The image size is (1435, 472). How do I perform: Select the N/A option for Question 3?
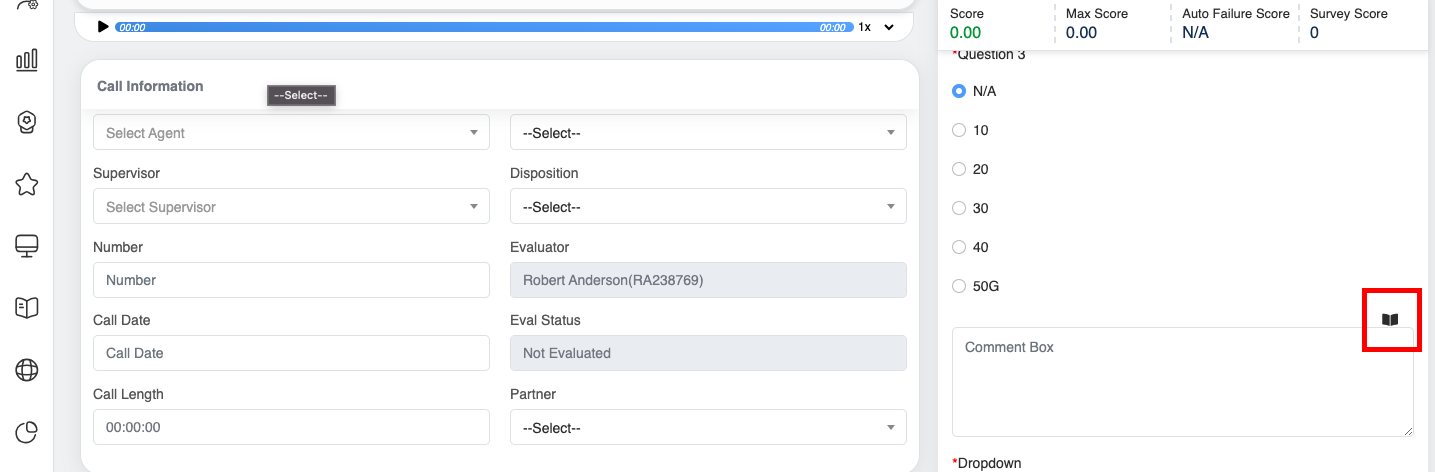click(959, 91)
